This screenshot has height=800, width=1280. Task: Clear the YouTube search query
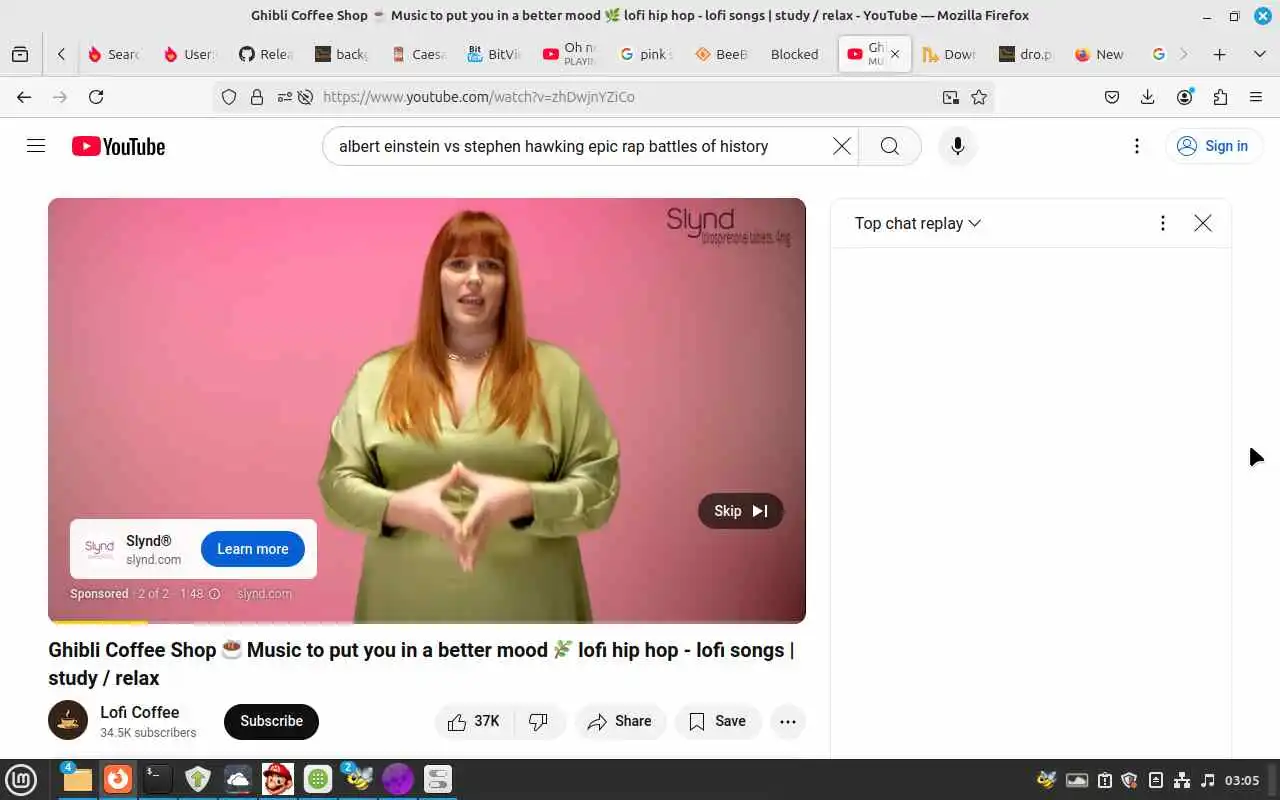pos(842,146)
